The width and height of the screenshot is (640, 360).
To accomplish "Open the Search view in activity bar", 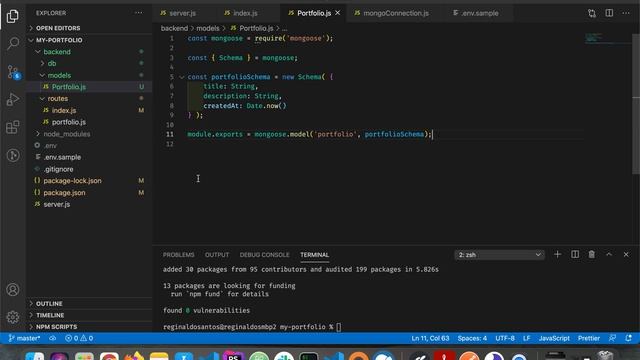I will click(x=13, y=43).
